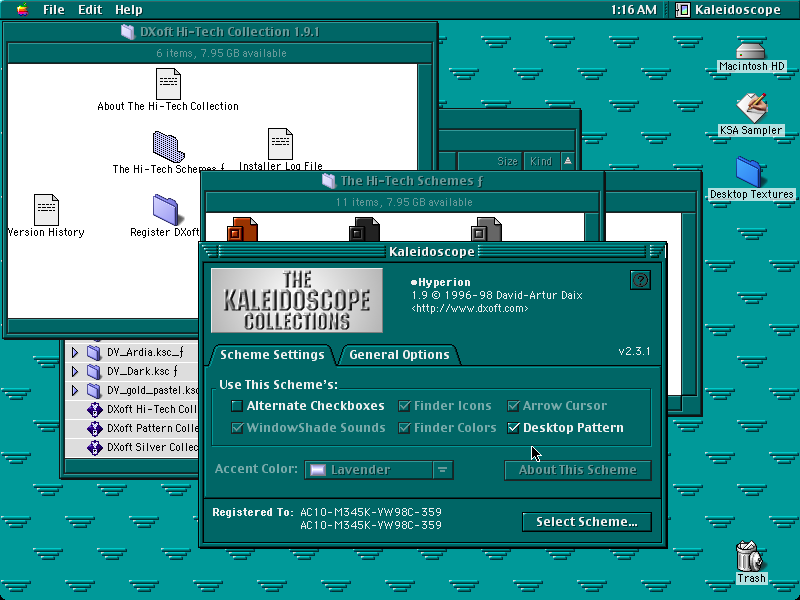Screen dimensions: 800x600
Task: Click the Registered To serial number text
Action: [x=370, y=518]
